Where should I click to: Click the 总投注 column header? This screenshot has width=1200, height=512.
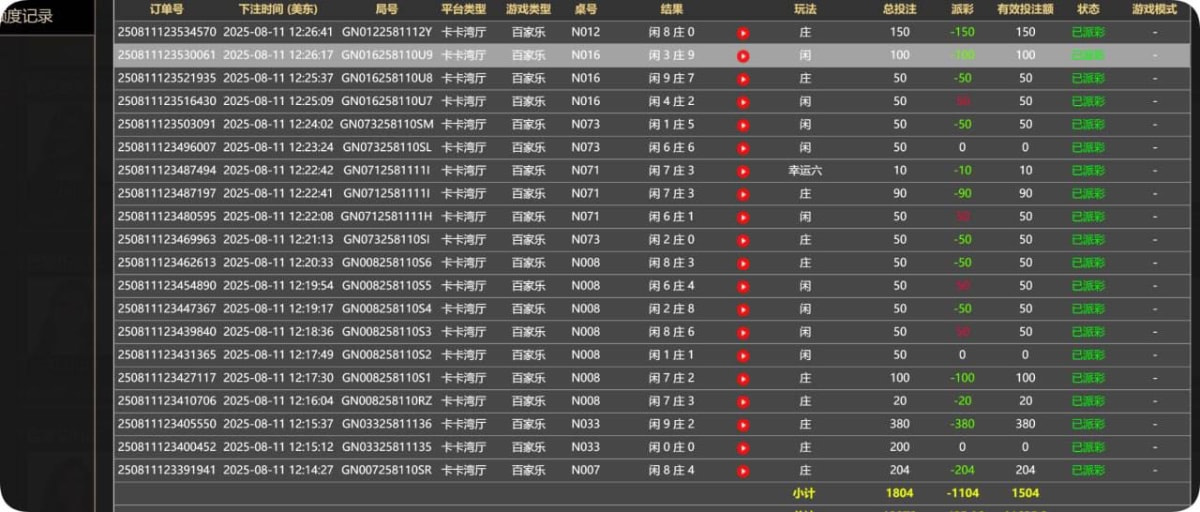[x=899, y=9]
